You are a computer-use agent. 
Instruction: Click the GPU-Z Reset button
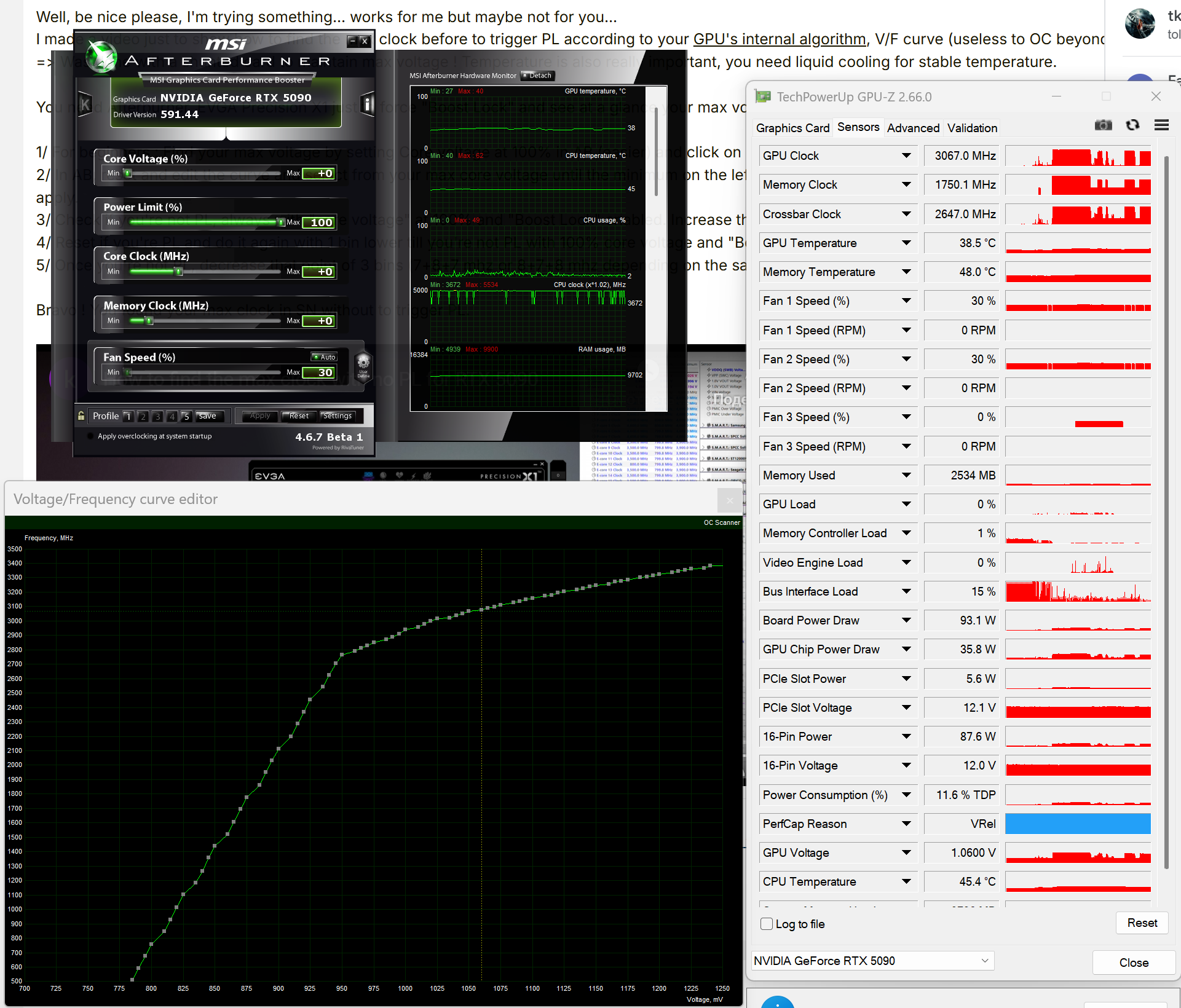click(1142, 923)
